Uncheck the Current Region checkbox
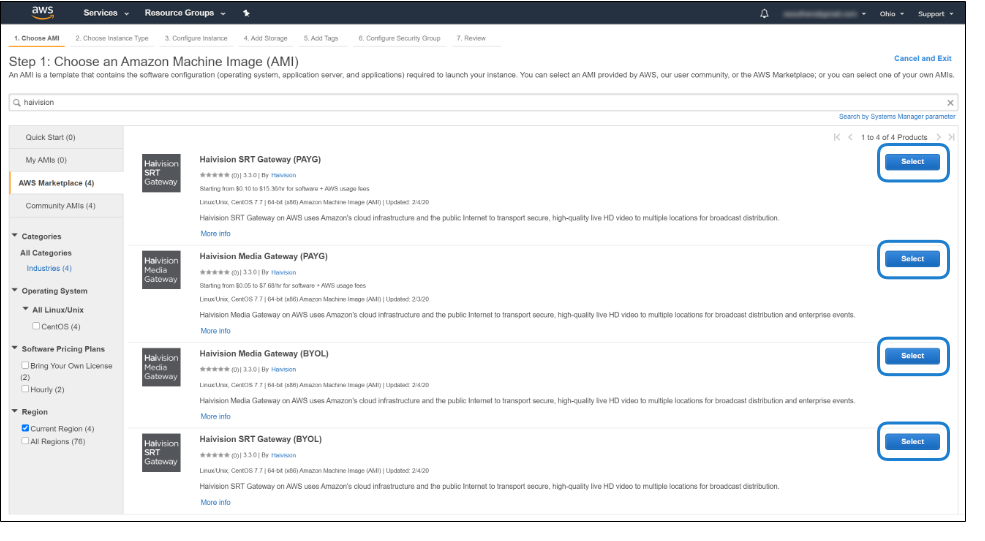This screenshot has width=985, height=541. point(25,428)
